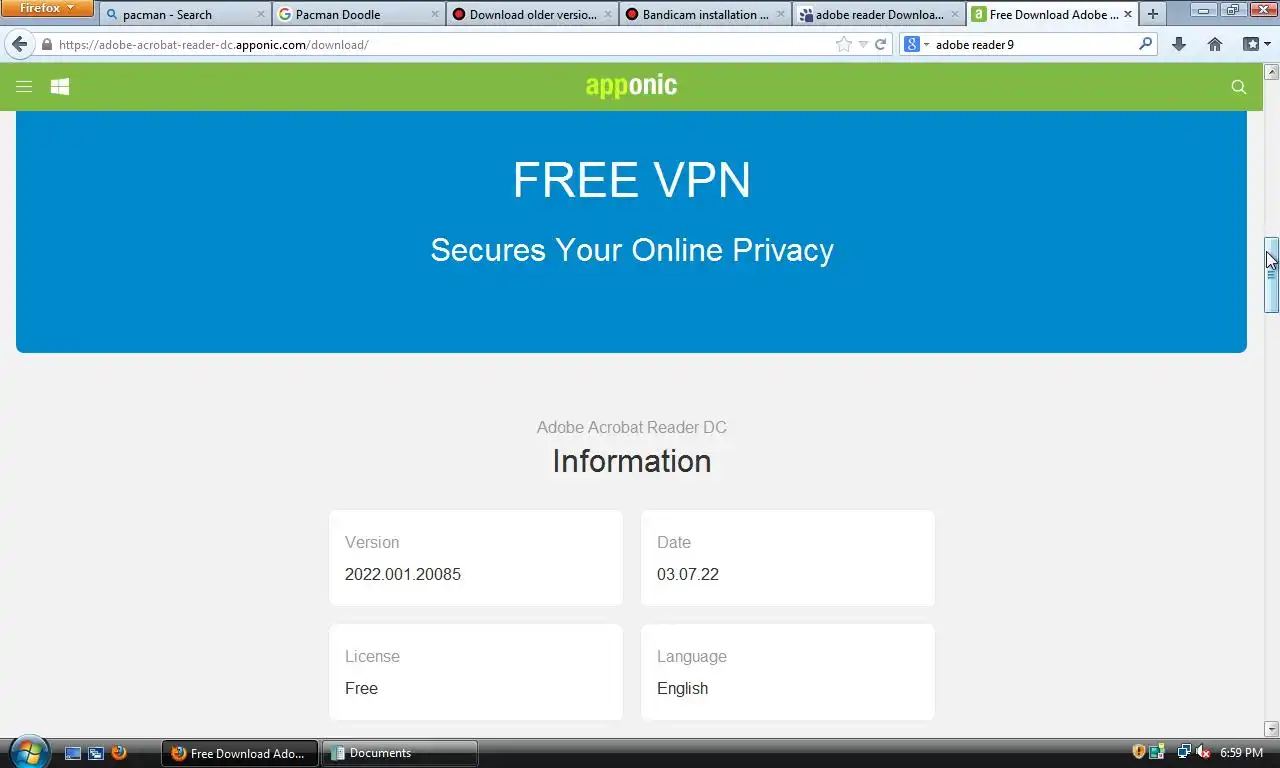Bookmark this page with the star icon
The width and height of the screenshot is (1280, 768).
(x=844, y=44)
